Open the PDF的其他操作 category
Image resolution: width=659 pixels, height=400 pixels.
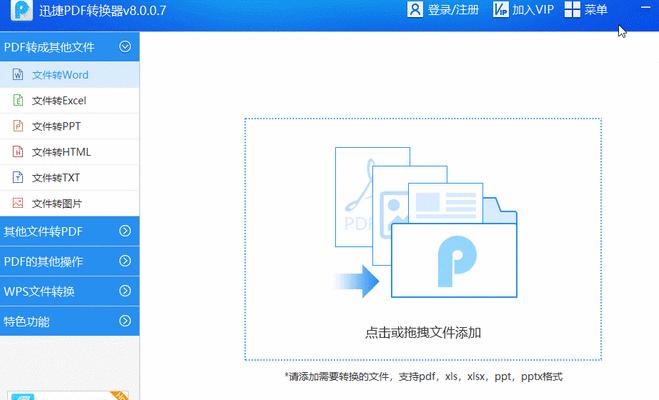tap(69, 261)
